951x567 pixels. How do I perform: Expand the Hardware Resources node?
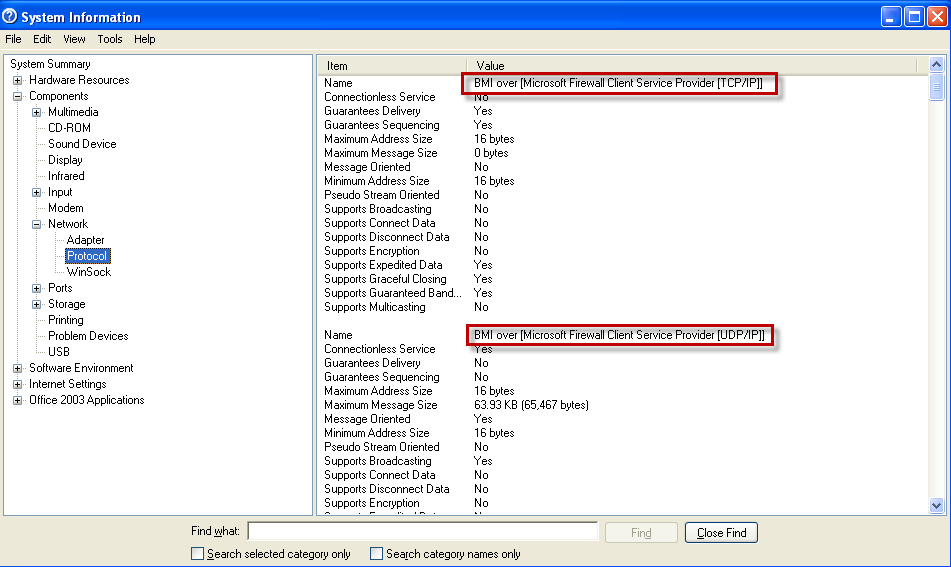point(18,80)
